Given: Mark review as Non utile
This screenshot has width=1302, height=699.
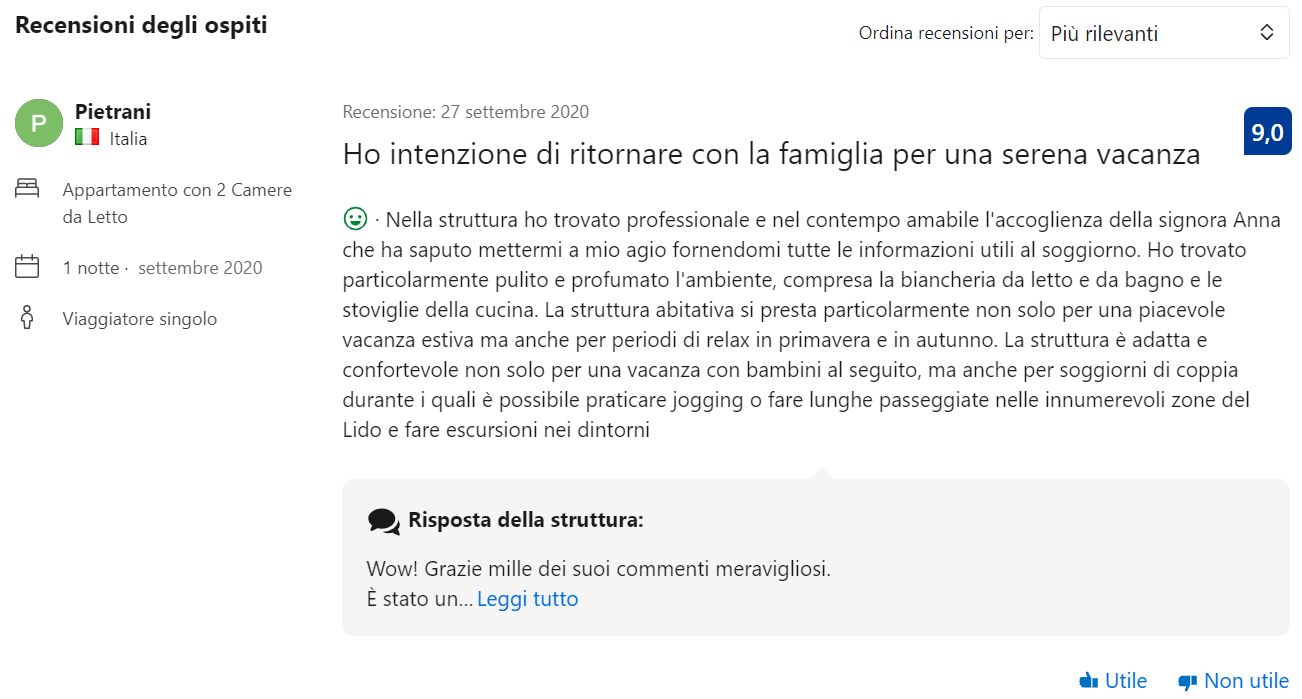Looking at the screenshot, I should click(x=1234, y=681).
